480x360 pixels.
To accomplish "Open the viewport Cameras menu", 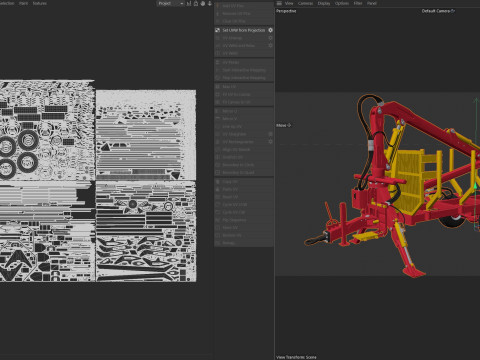I will click(x=305, y=3).
